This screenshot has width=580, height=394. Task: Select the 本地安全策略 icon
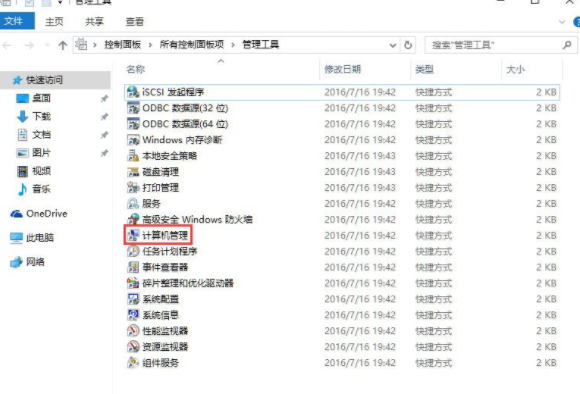[x=133, y=156]
